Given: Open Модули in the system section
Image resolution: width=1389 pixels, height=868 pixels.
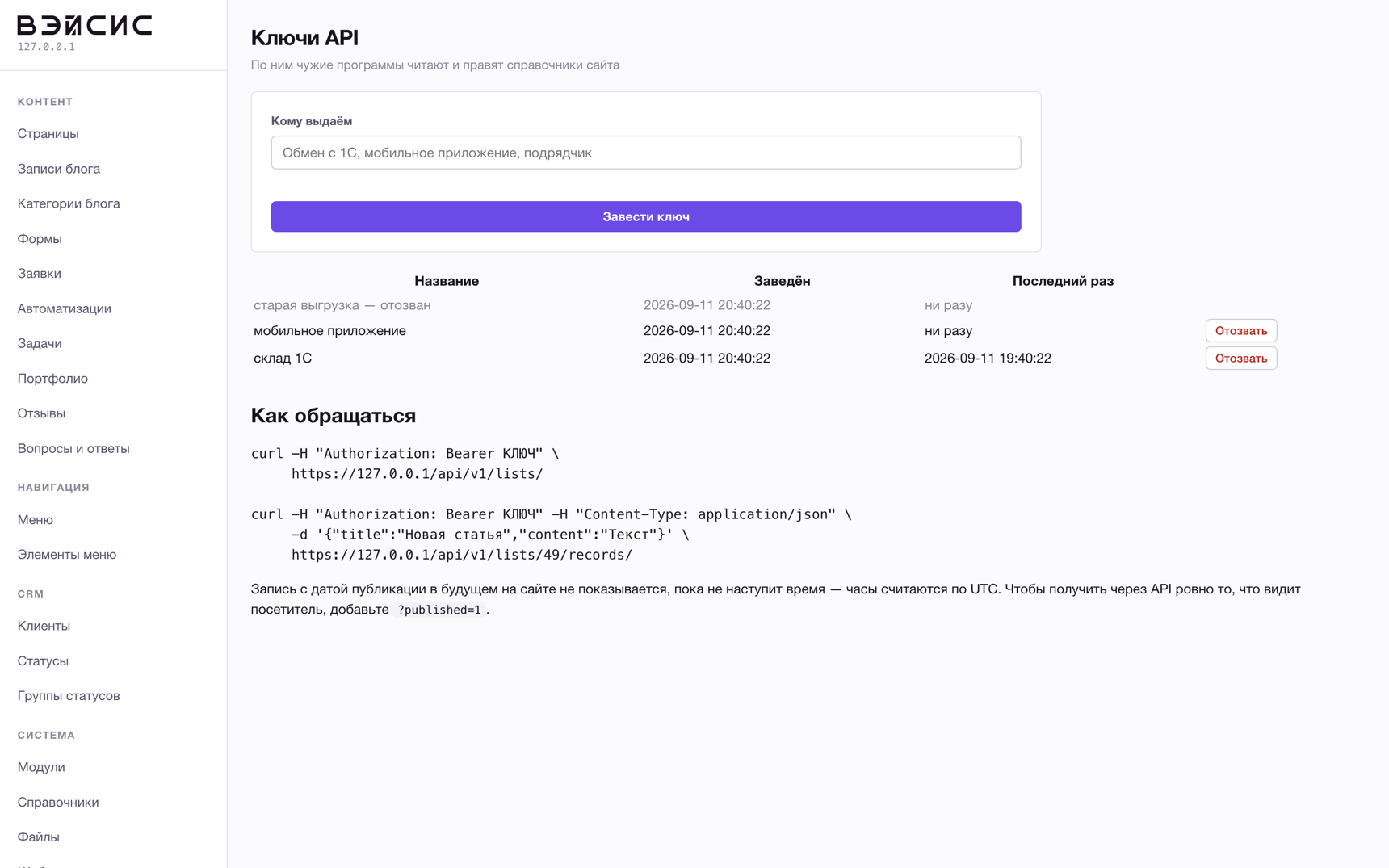Looking at the screenshot, I should click(x=41, y=767).
